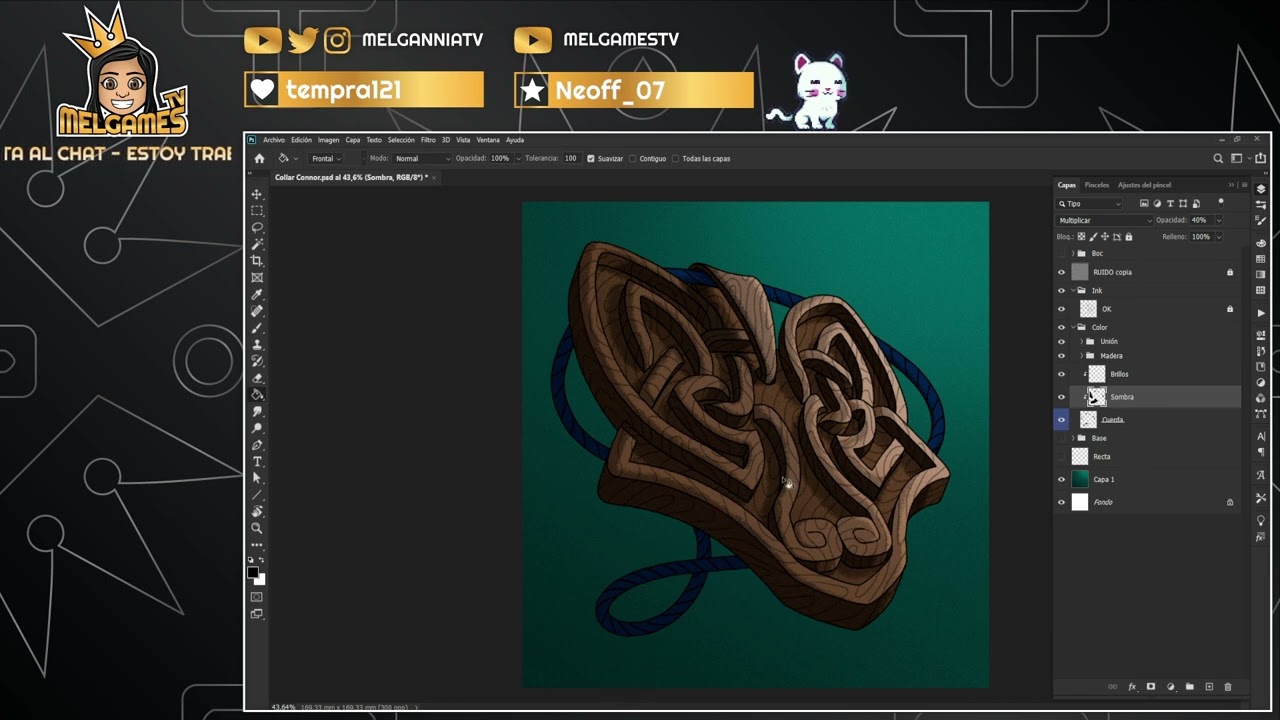Select the Hand tool
The width and height of the screenshot is (1280, 720).
(257, 511)
